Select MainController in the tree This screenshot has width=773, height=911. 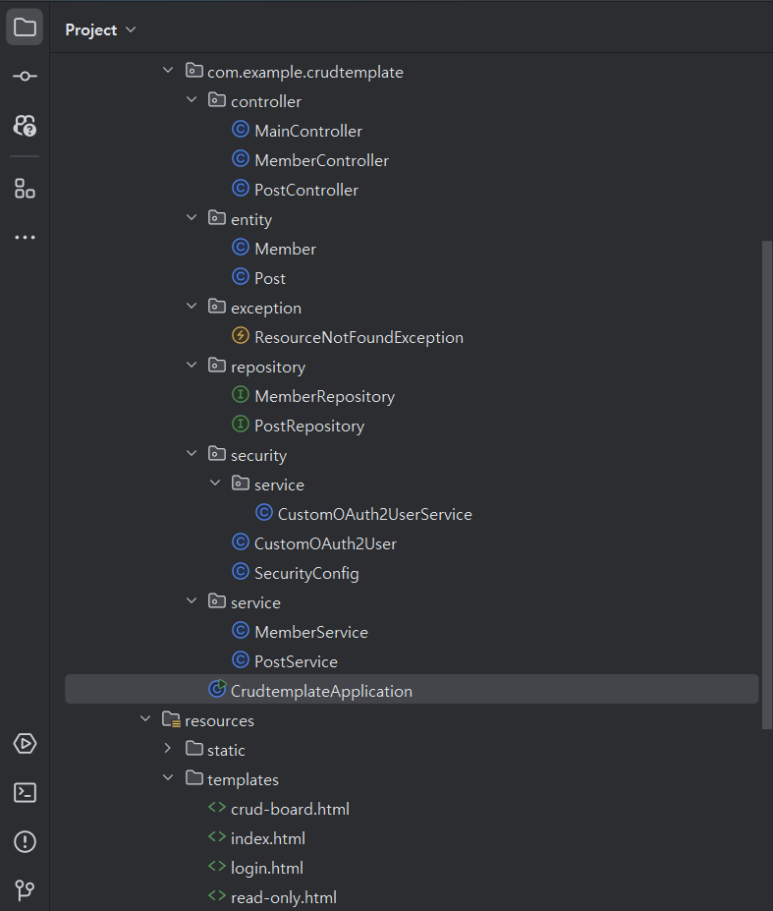click(x=308, y=131)
